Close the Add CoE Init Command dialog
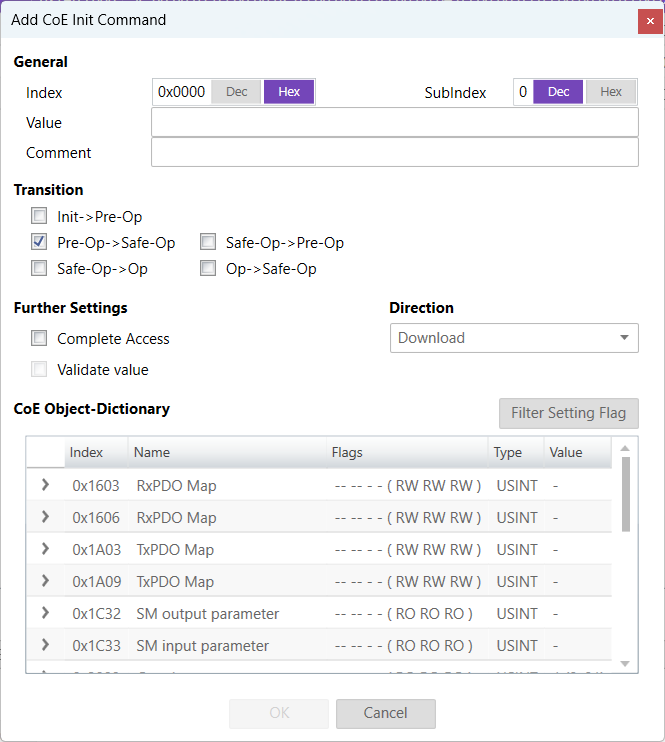Screen dimensions: 665x742 (x=650, y=20)
